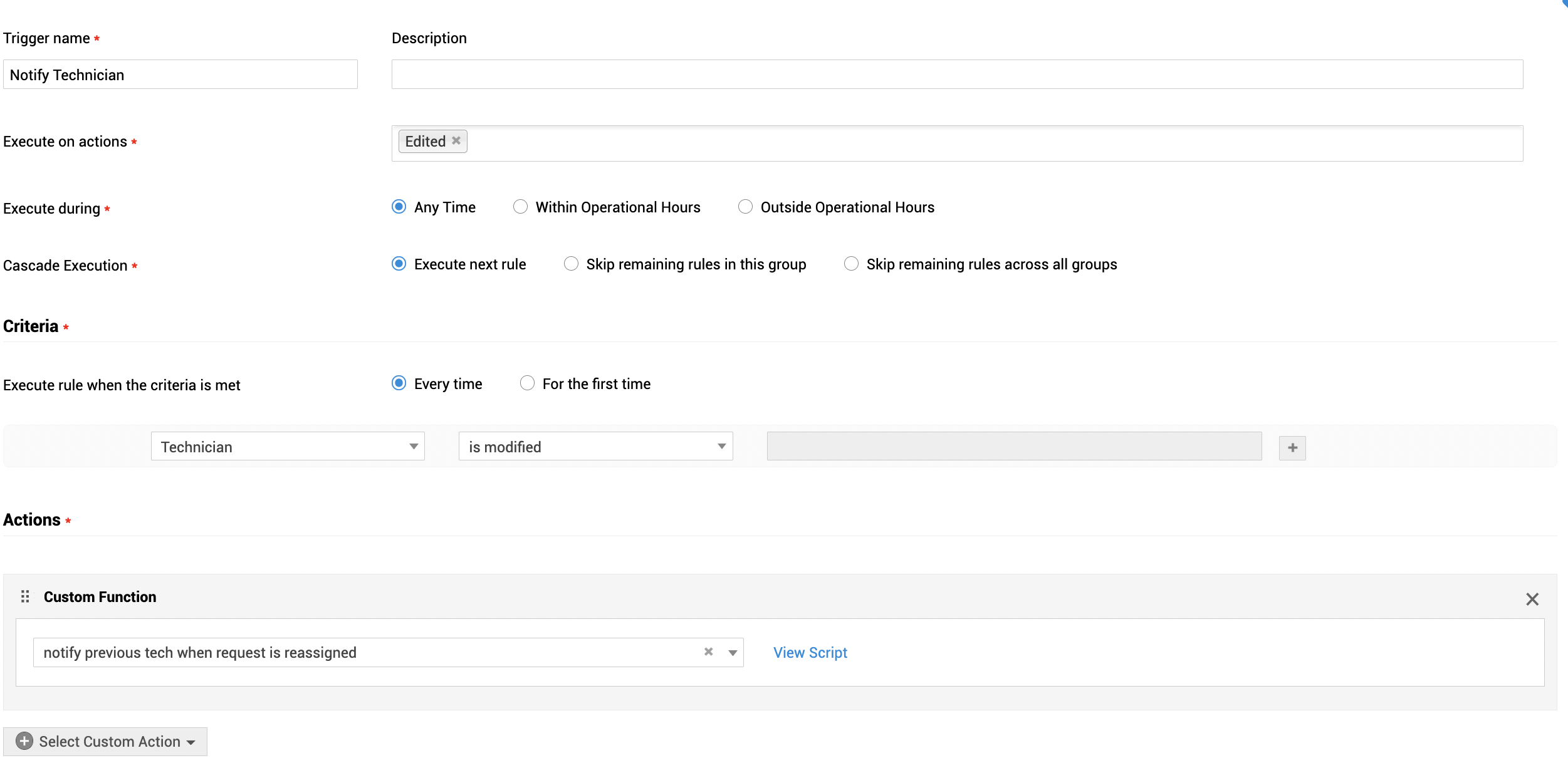This screenshot has height=758, width=1568.
Task: Add another criteria row with plus
Action: (1292, 447)
